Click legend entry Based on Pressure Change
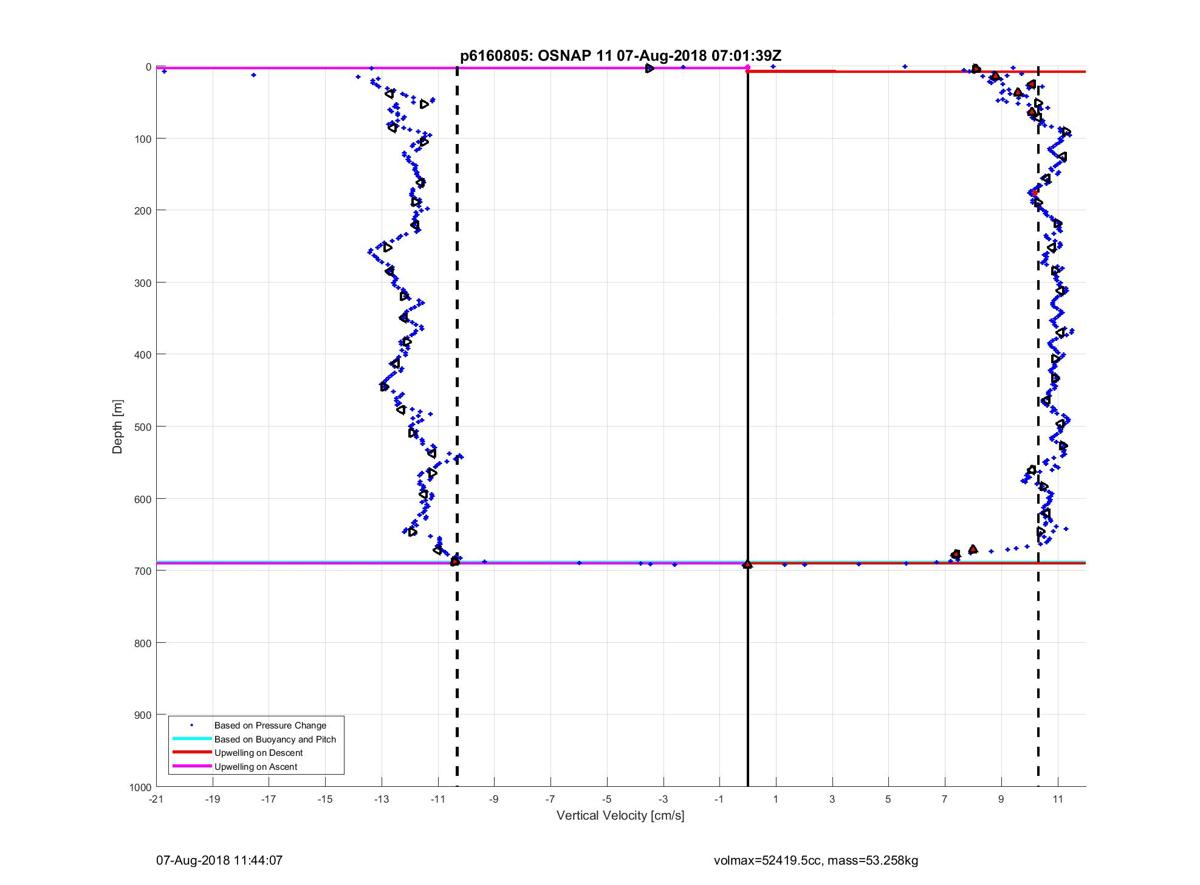Viewport: 1200px width, 885px height. point(270,725)
